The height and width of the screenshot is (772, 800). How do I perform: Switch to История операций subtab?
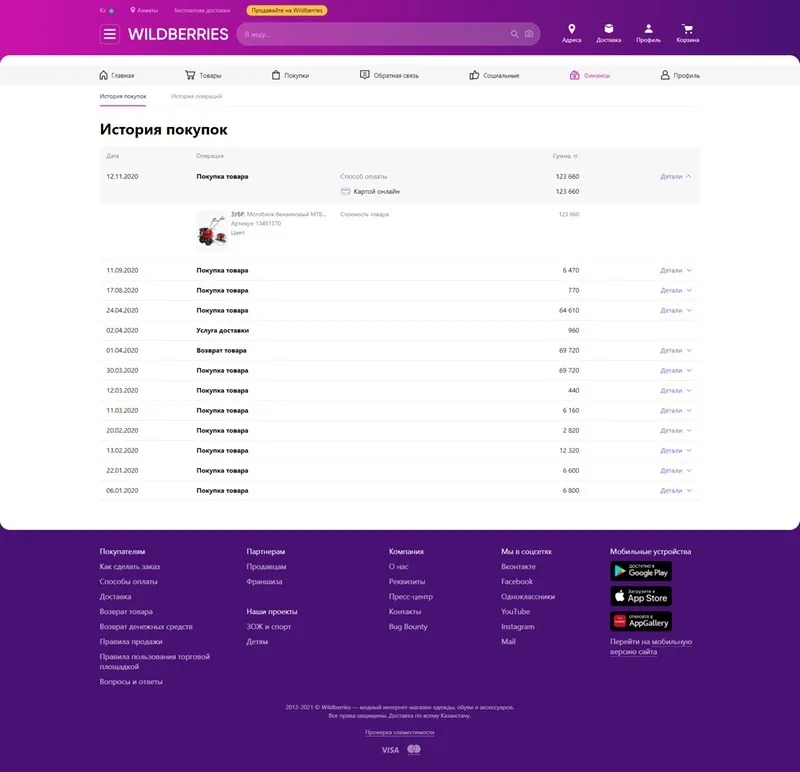196,96
